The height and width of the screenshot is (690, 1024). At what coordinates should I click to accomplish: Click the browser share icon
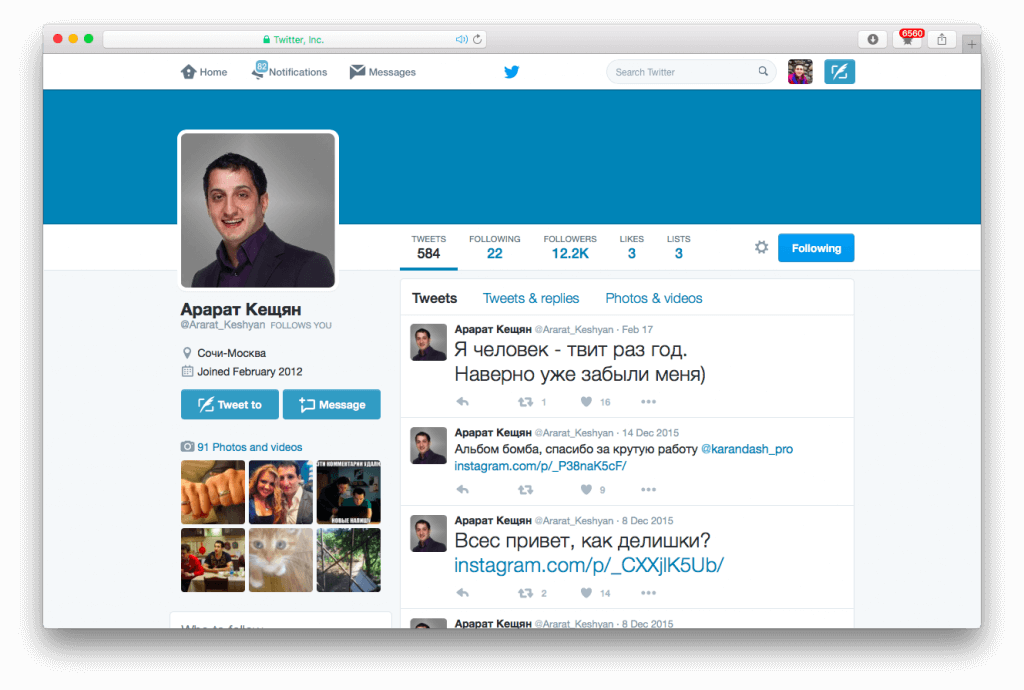[942, 39]
